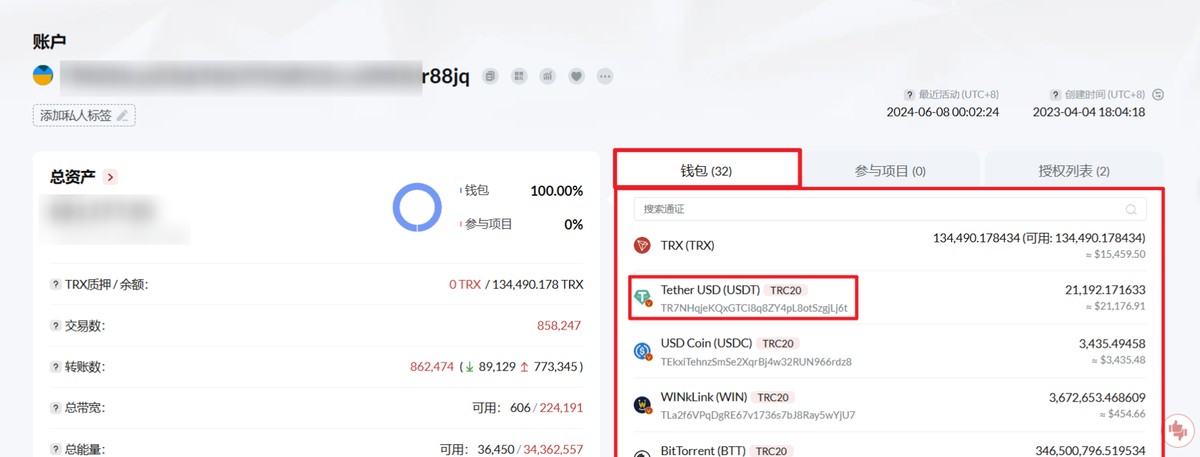The width and height of the screenshot is (1200, 457).
Task: Click the USDT contract address link
Action: point(754,308)
